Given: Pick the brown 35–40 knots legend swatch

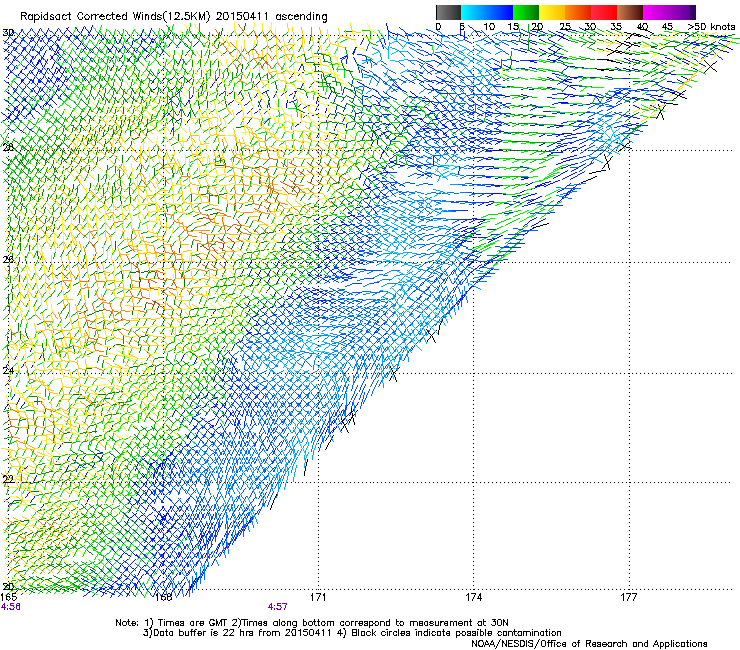Looking at the screenshot, I should (630, 12).
